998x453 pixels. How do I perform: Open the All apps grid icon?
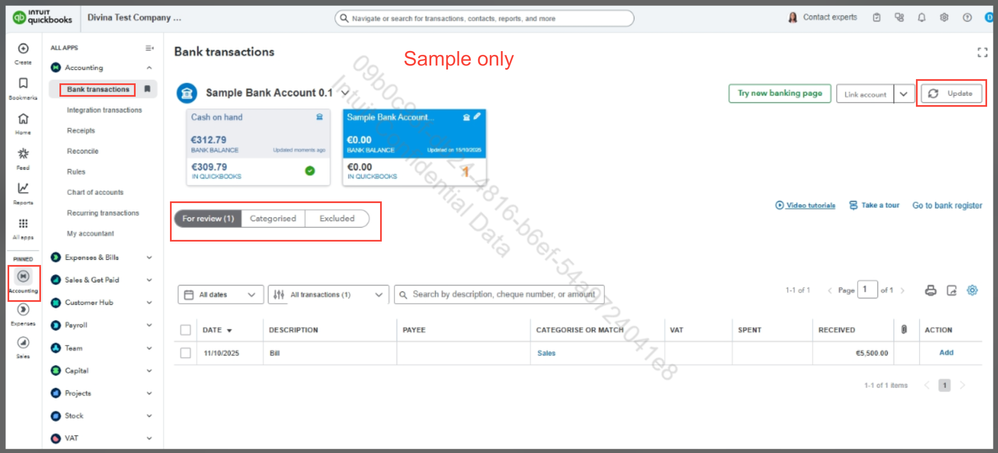pyautogui.click(x=23, y=223)
